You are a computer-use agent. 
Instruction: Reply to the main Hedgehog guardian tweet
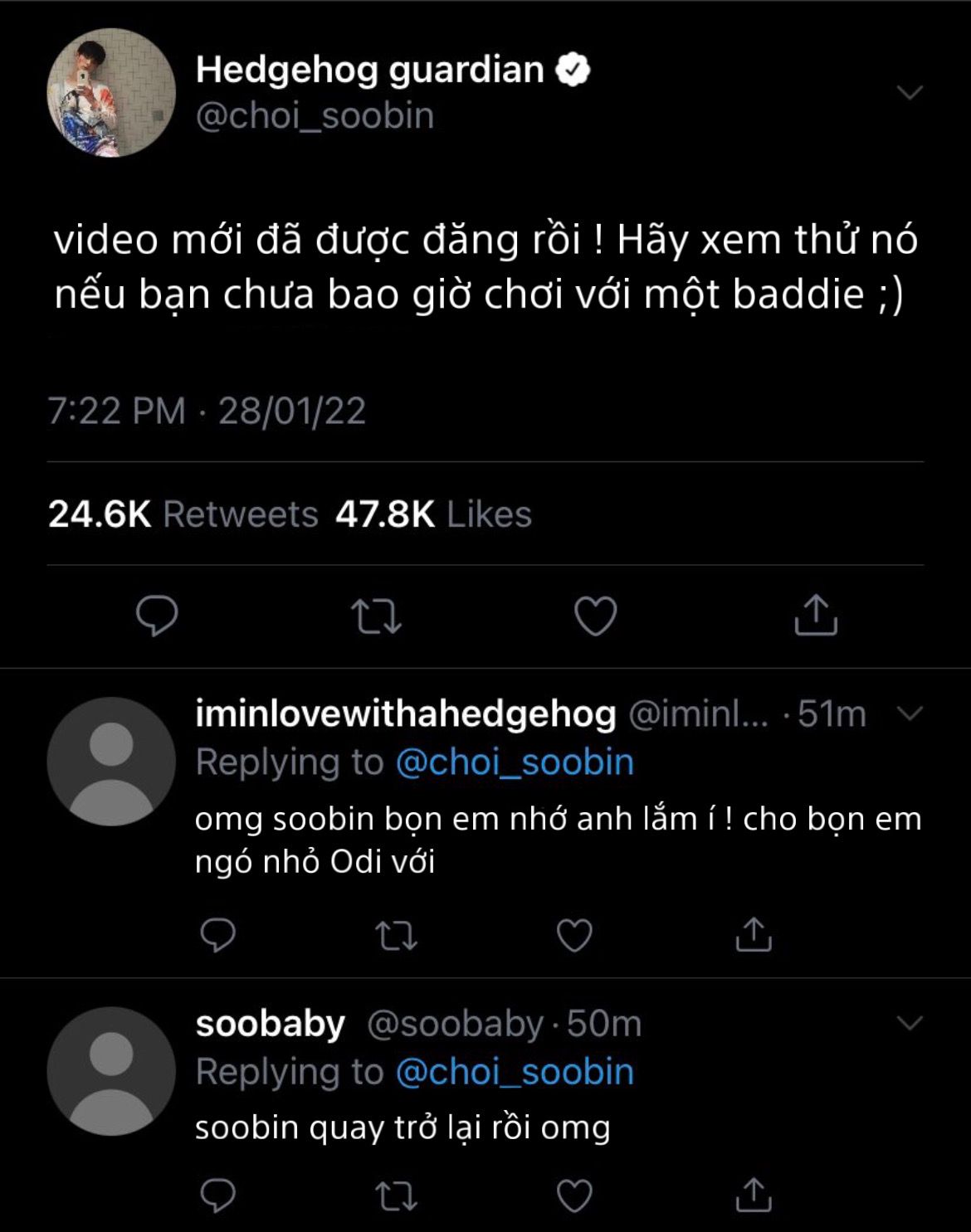pos(157,616)
